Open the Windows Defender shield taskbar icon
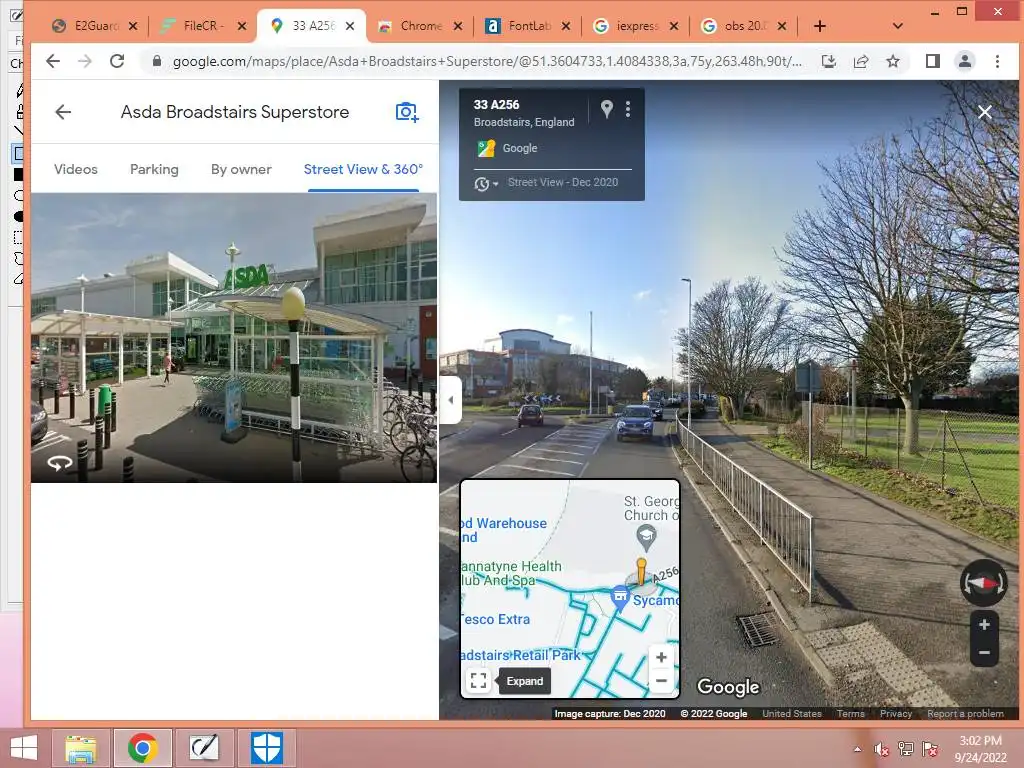The height and width of the screenshot is (768, 1024). tap(266, 748)
